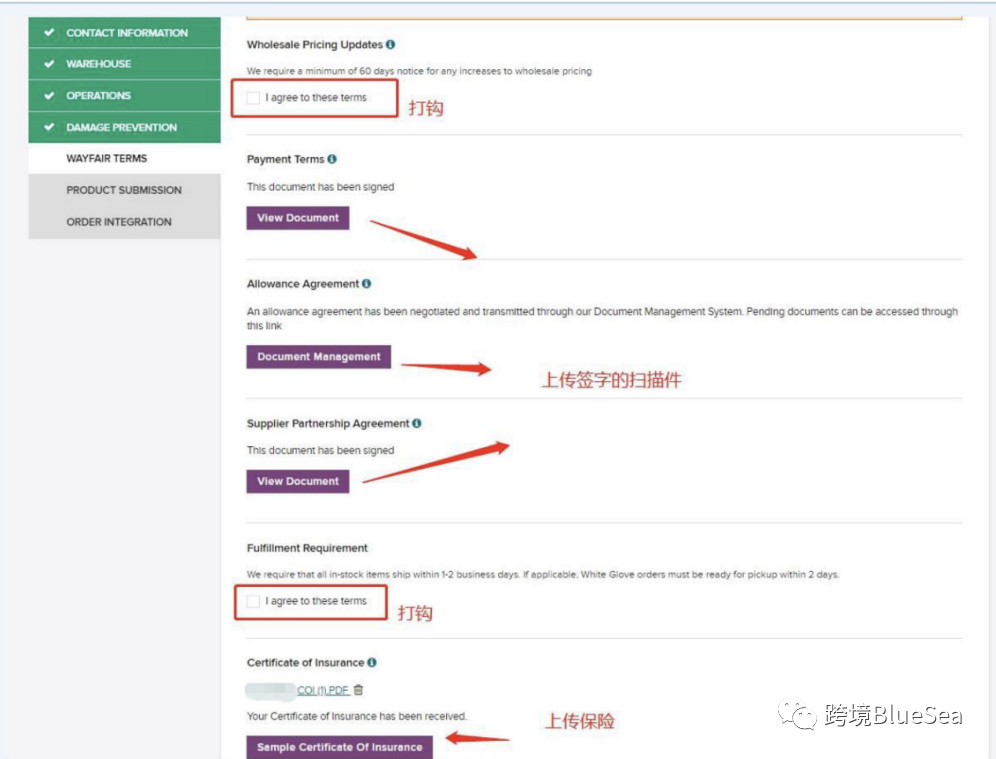Open Sample Certificate Of Insurance

coord(340,747)
